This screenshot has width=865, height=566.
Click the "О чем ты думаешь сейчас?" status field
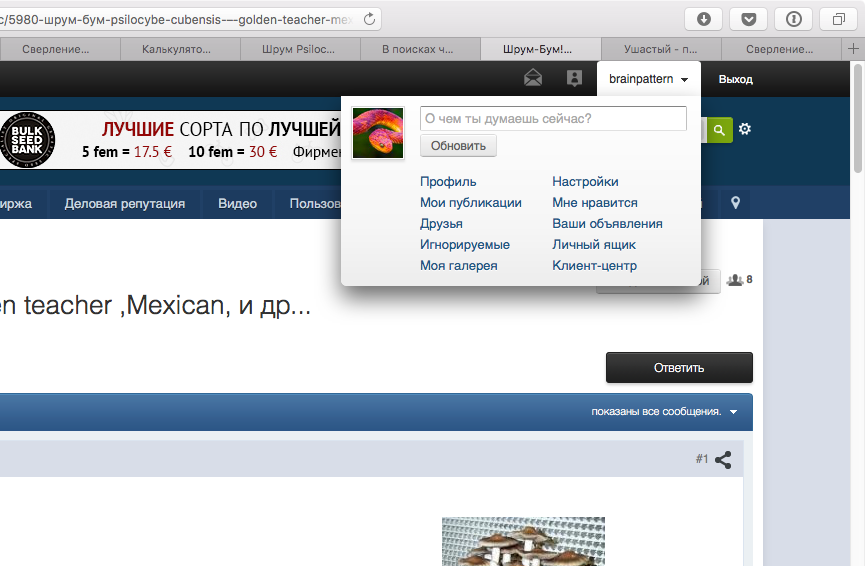(x=553, y=119)
